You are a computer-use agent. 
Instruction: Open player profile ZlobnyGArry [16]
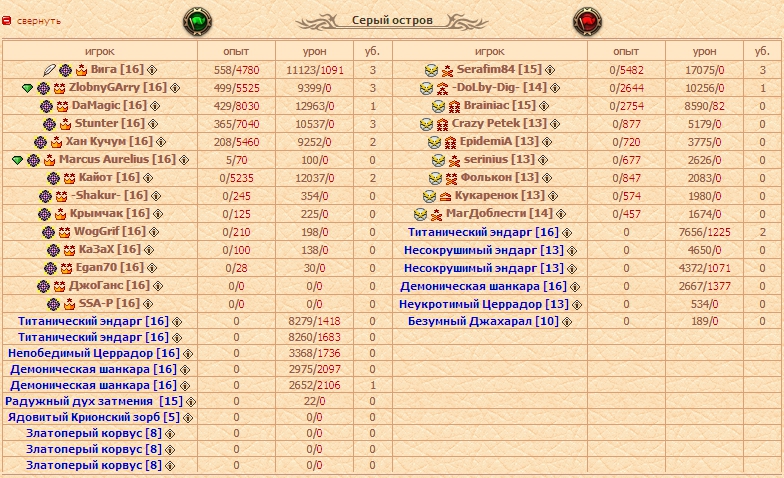tap(118, 87)
